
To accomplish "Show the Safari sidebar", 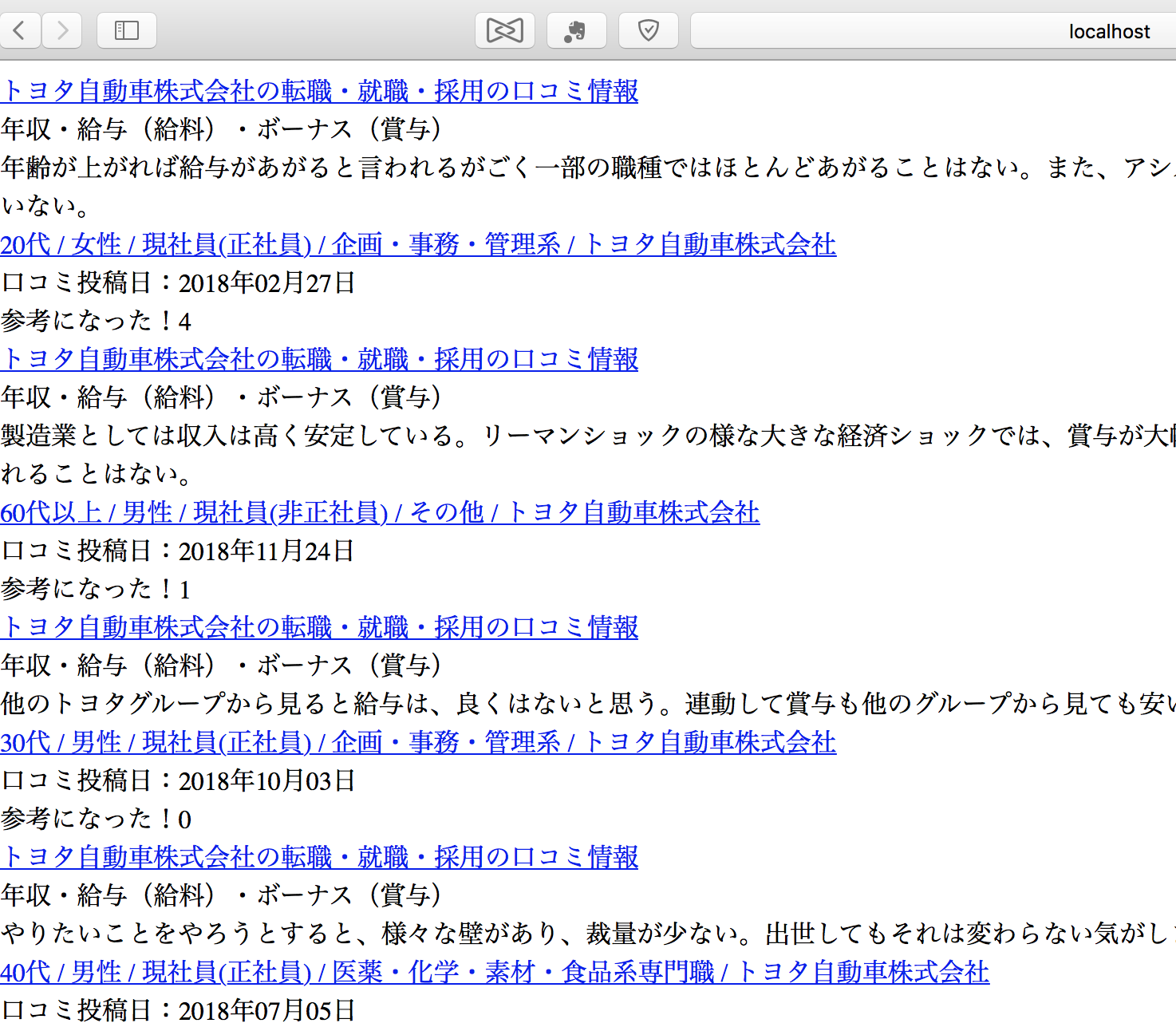I will click(127, 31).
